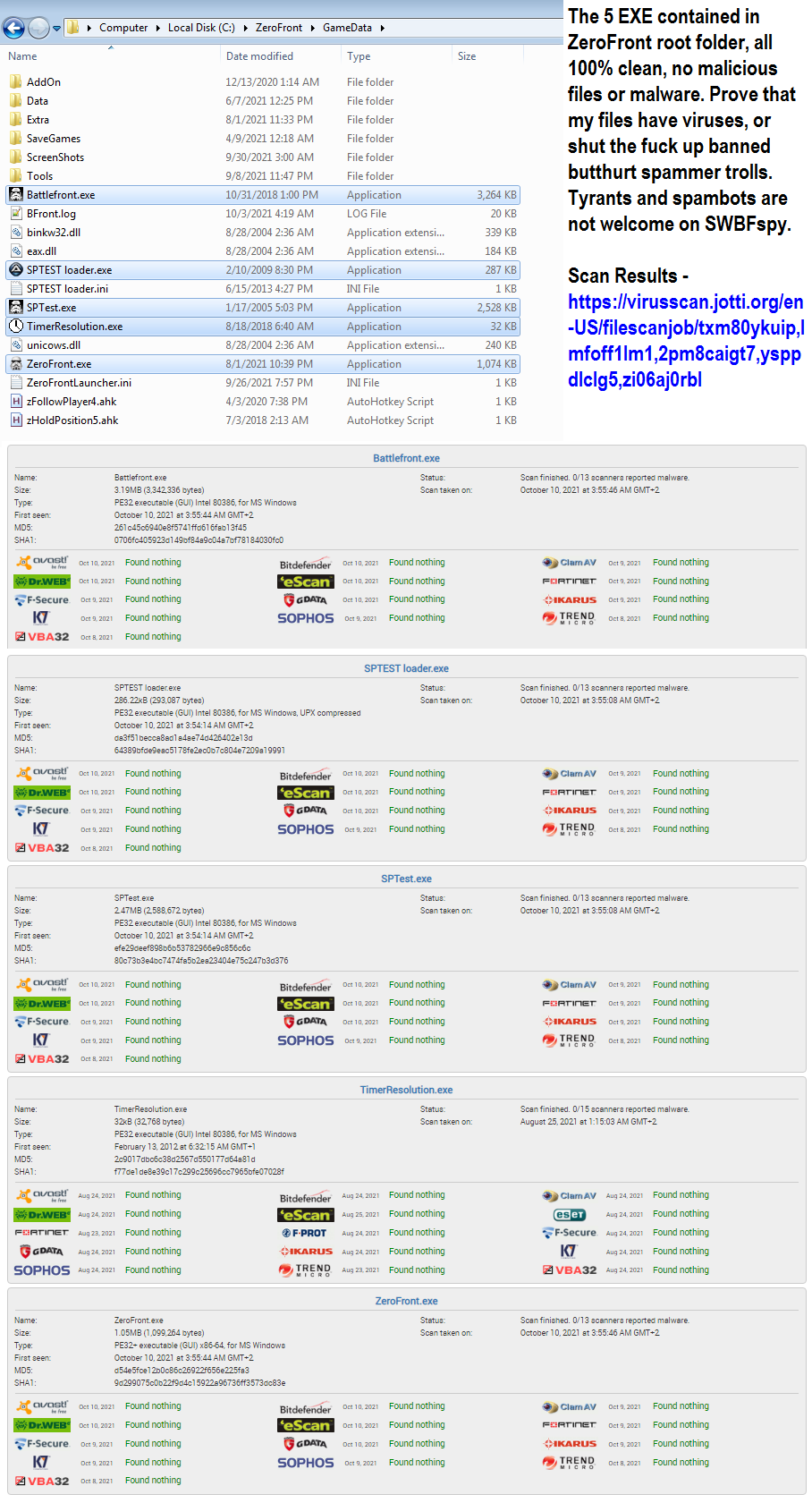812x1503 pixels.
Task: Click the AddOn folder icon
Action: (x=16, y=82)
